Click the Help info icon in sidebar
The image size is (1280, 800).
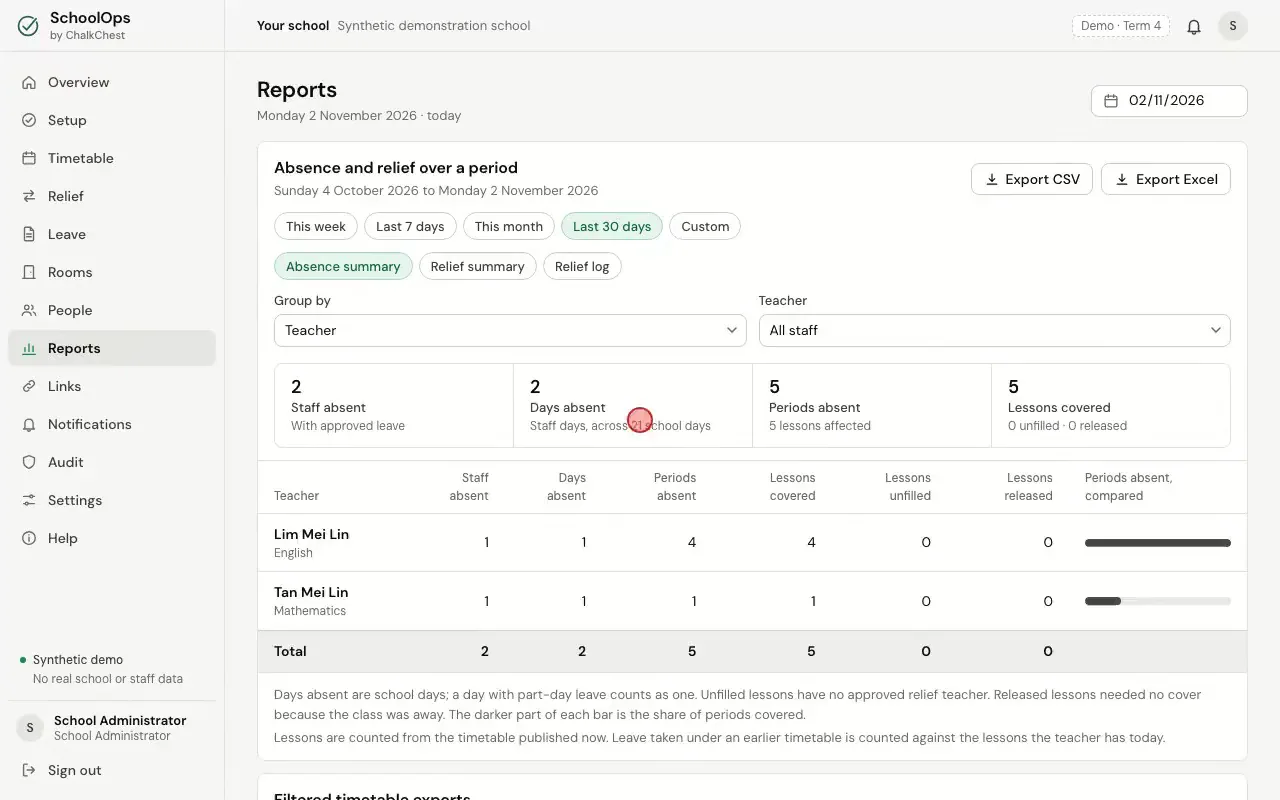tap(29, 539)
